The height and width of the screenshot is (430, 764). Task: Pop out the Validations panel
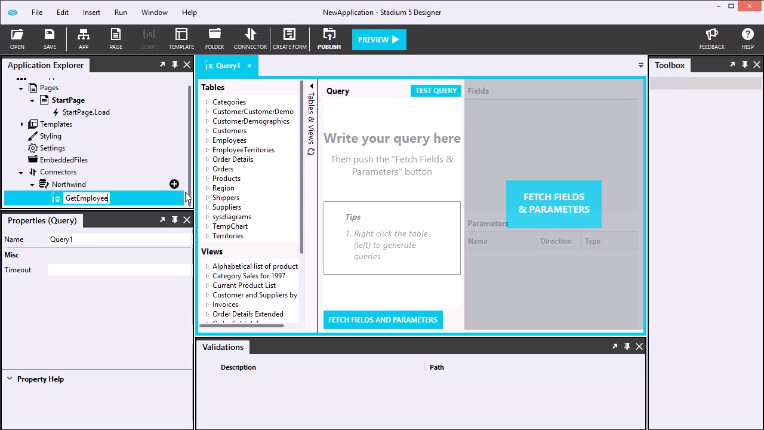(615, 347)
